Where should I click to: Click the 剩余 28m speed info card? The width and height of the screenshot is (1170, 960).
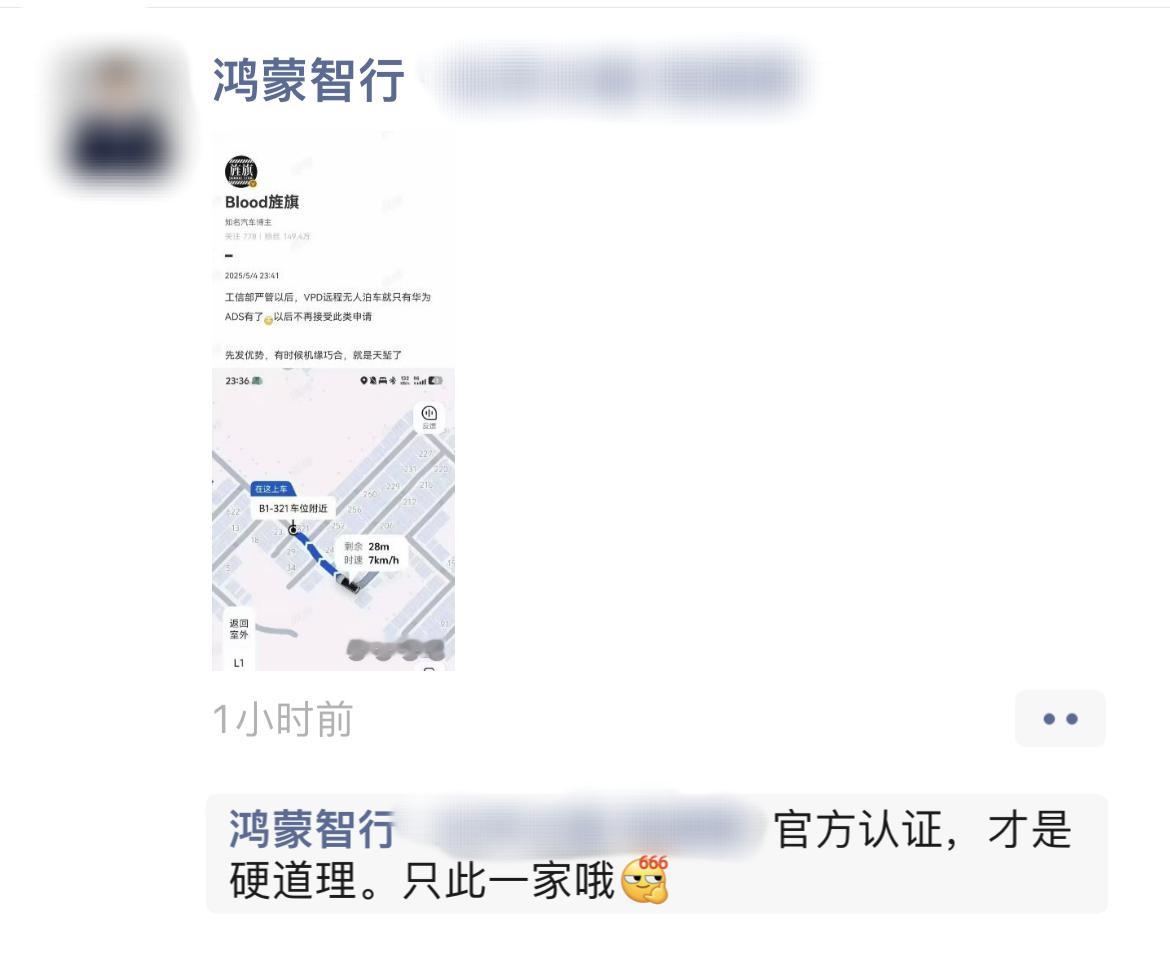point(372,553)
